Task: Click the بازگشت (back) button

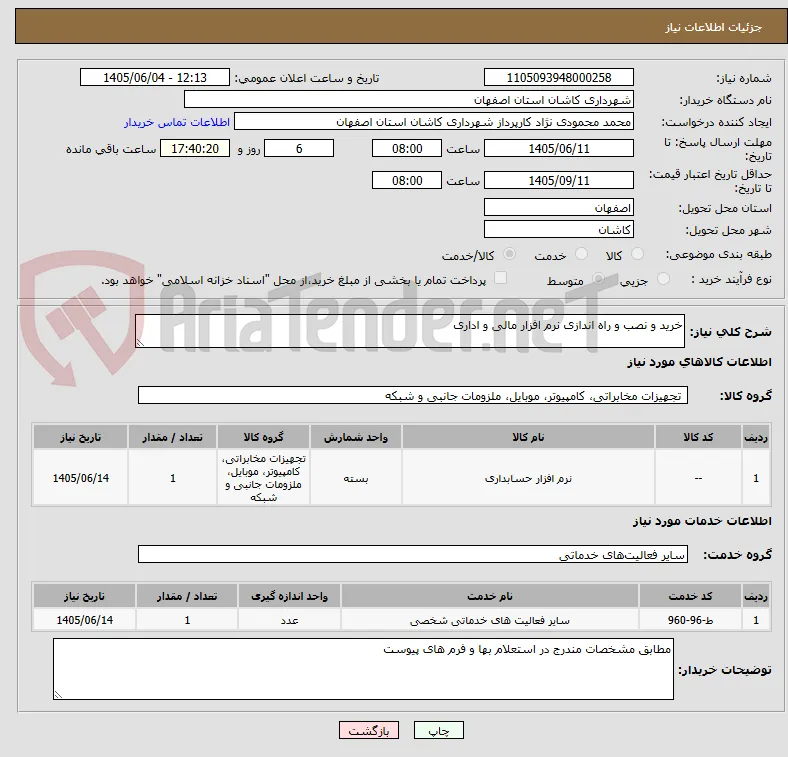Action: 369,730
